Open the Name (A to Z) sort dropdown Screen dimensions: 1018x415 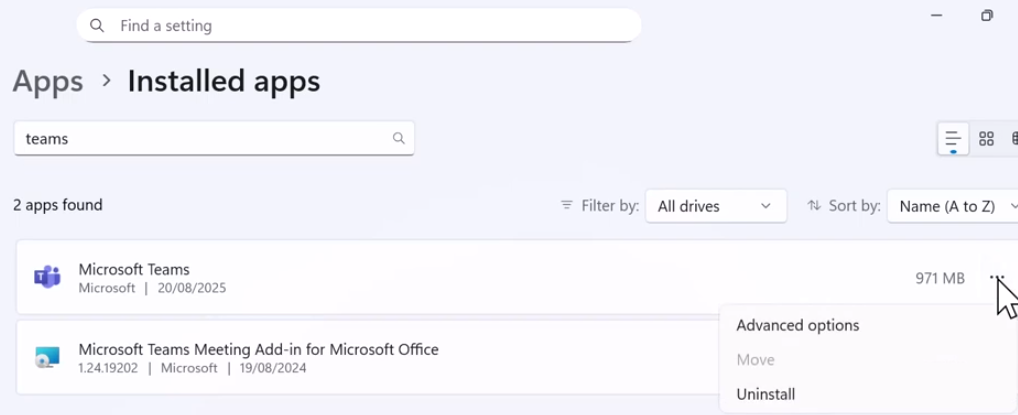[x=953, y=206]
